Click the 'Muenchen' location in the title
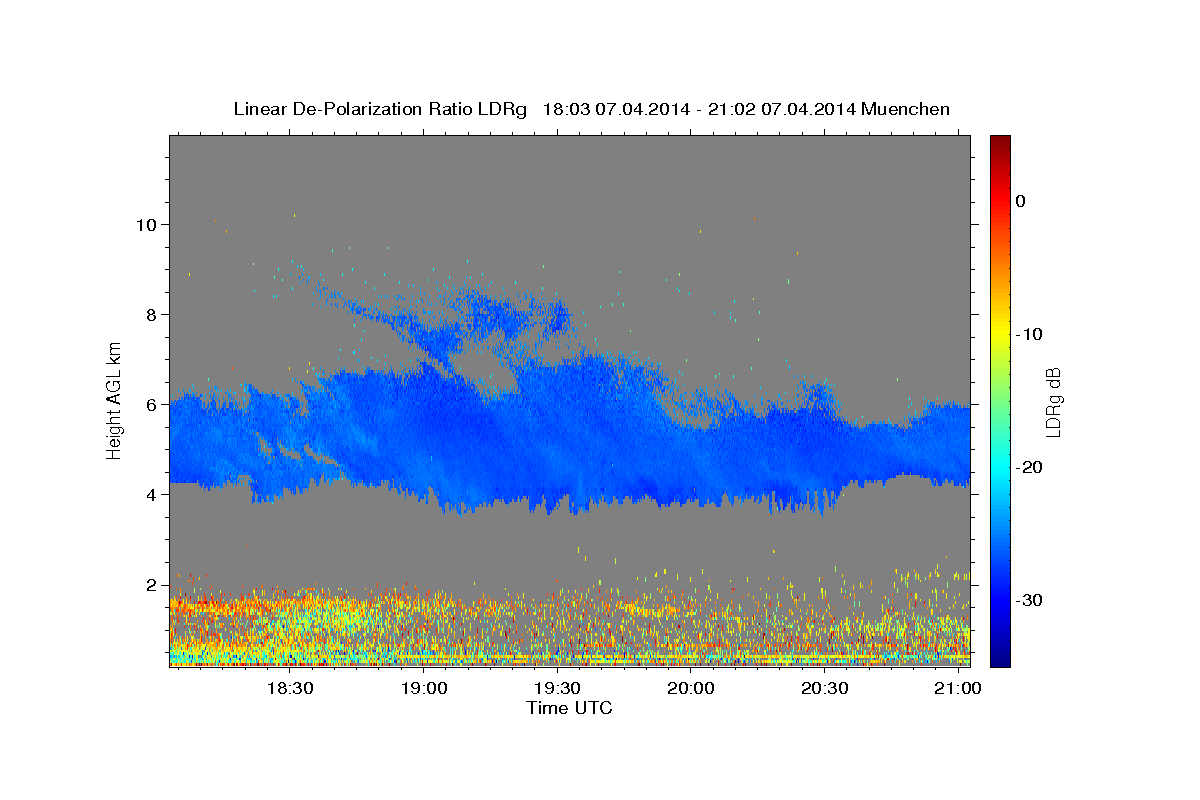1200x800 pixels. (x=906, y=109)
